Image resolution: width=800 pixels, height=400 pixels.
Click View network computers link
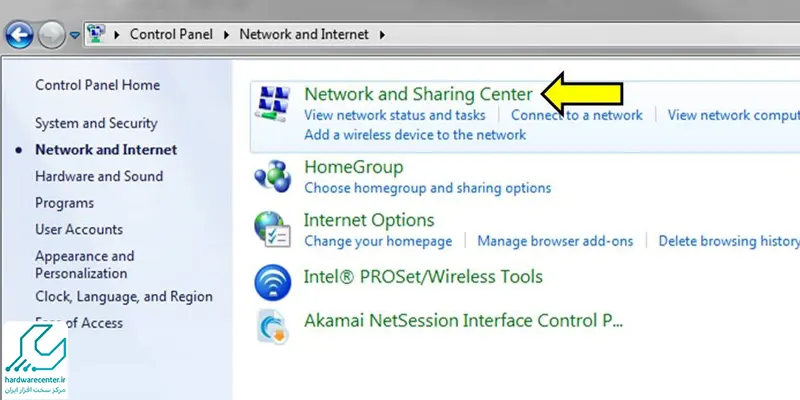pyautogui.click(x=734, y=115)
